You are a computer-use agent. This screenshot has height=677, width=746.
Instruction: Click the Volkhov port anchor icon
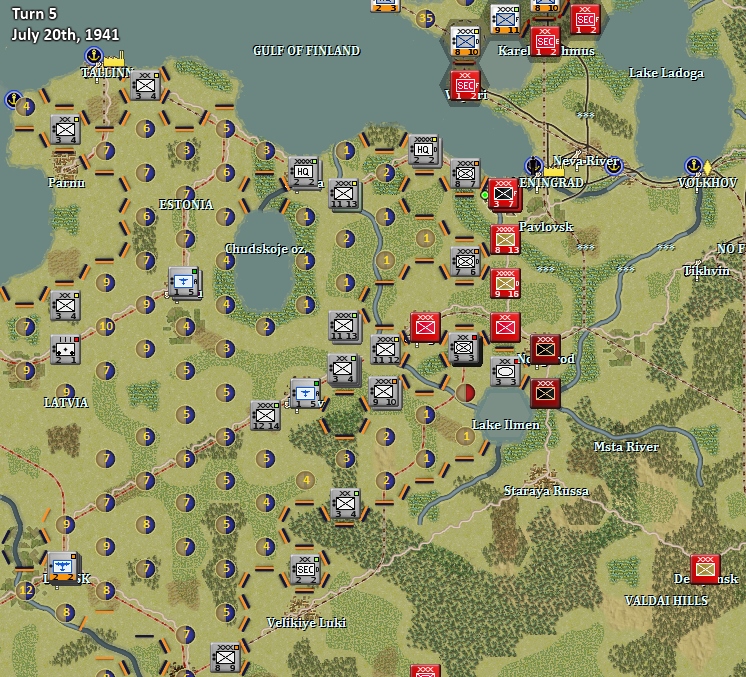point(693,166)
